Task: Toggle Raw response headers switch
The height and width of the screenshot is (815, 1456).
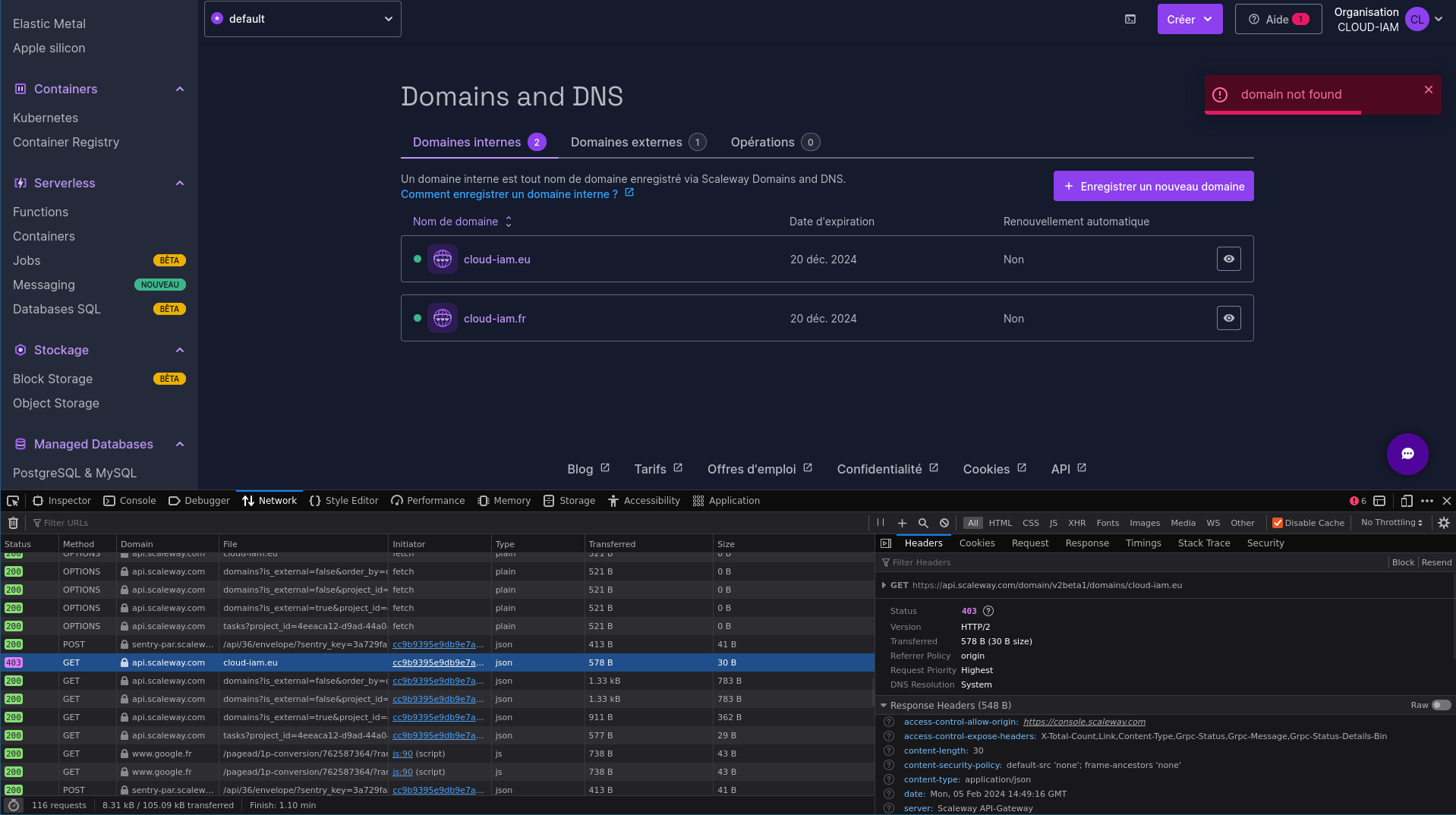Action: [1441, 705]
